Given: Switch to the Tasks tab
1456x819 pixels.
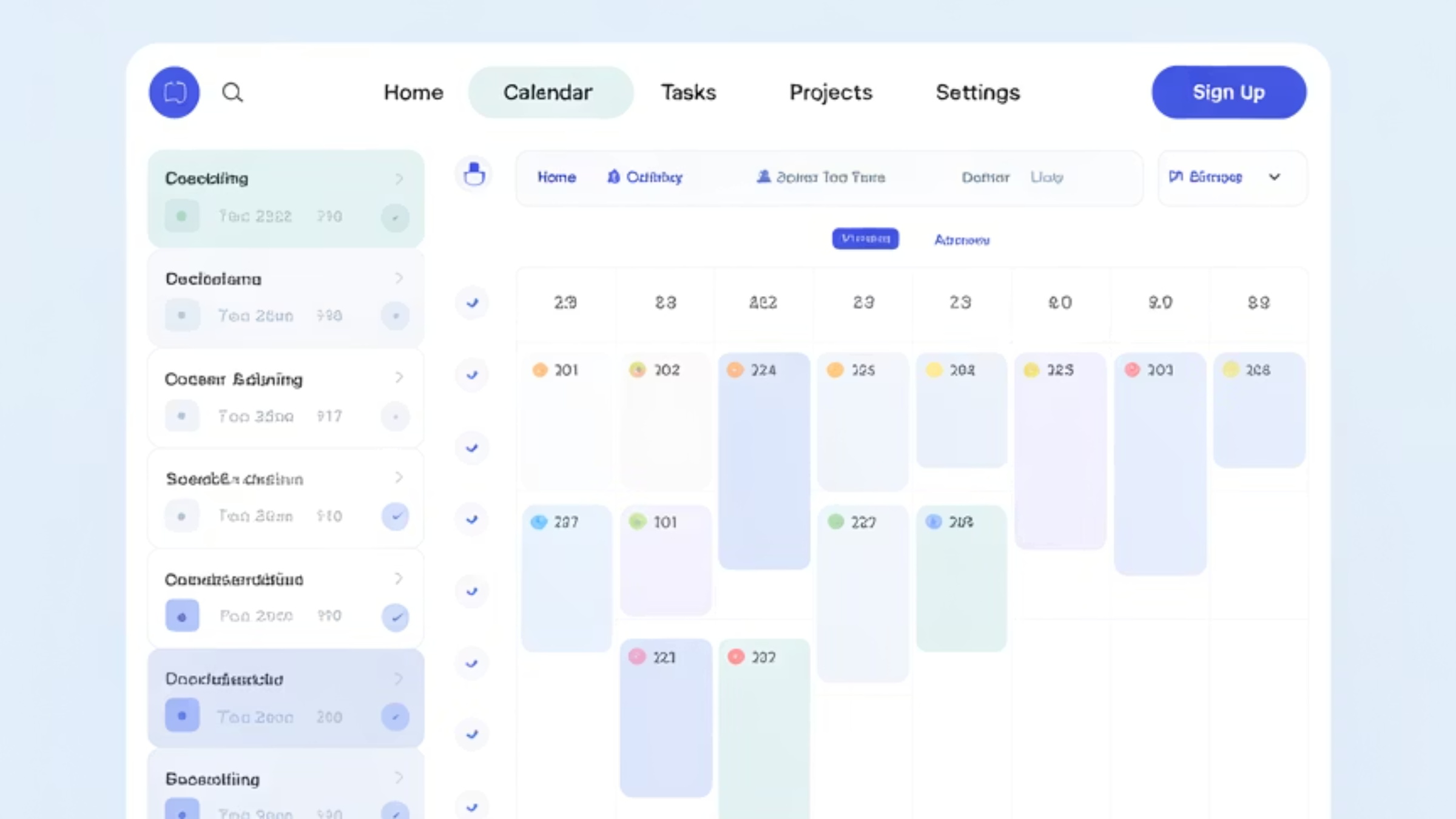Looking at the screenshot, I should click(x=688, y=92).
